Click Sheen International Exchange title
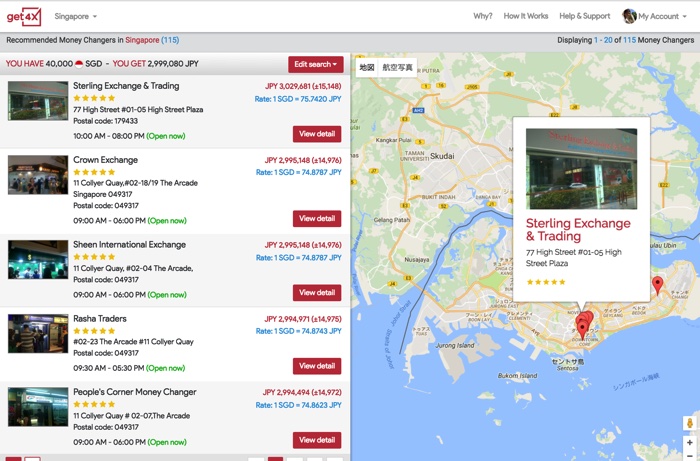 coord(129,245)
